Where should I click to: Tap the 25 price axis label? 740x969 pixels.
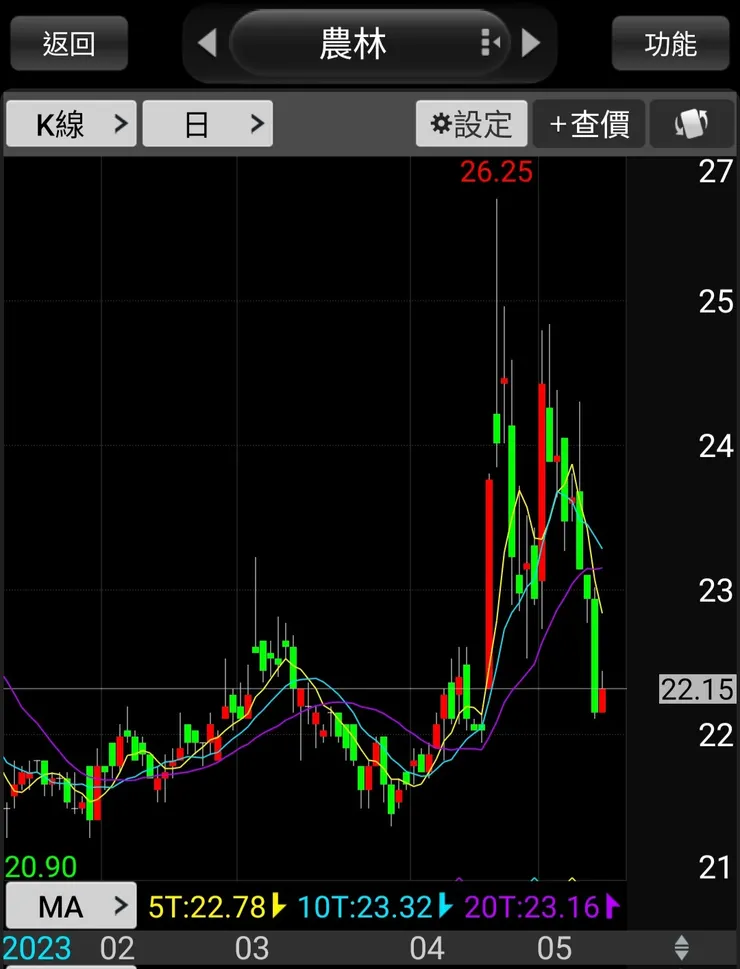pos(716,302)
